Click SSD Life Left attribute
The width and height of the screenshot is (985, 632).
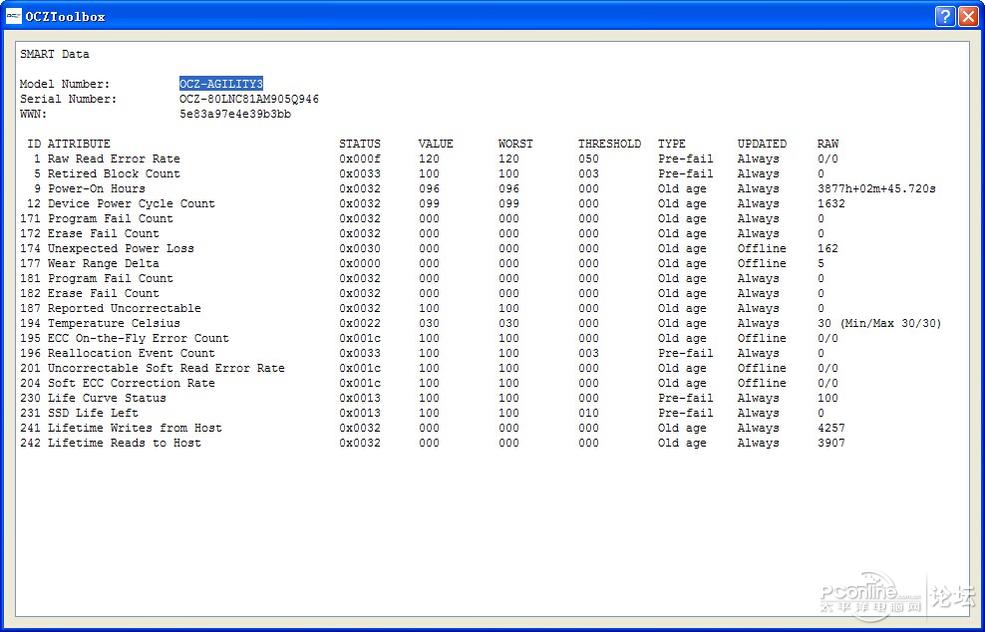pyautogui.click(x=93, y=413)
